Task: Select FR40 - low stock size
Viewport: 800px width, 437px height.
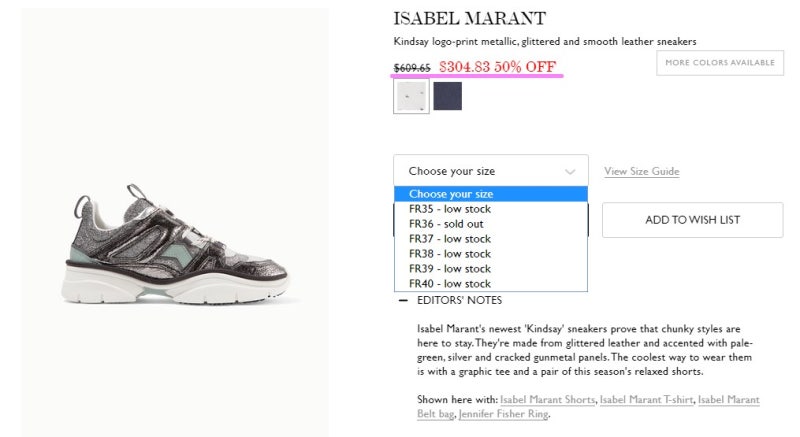Action: click(x=491, y=284)
